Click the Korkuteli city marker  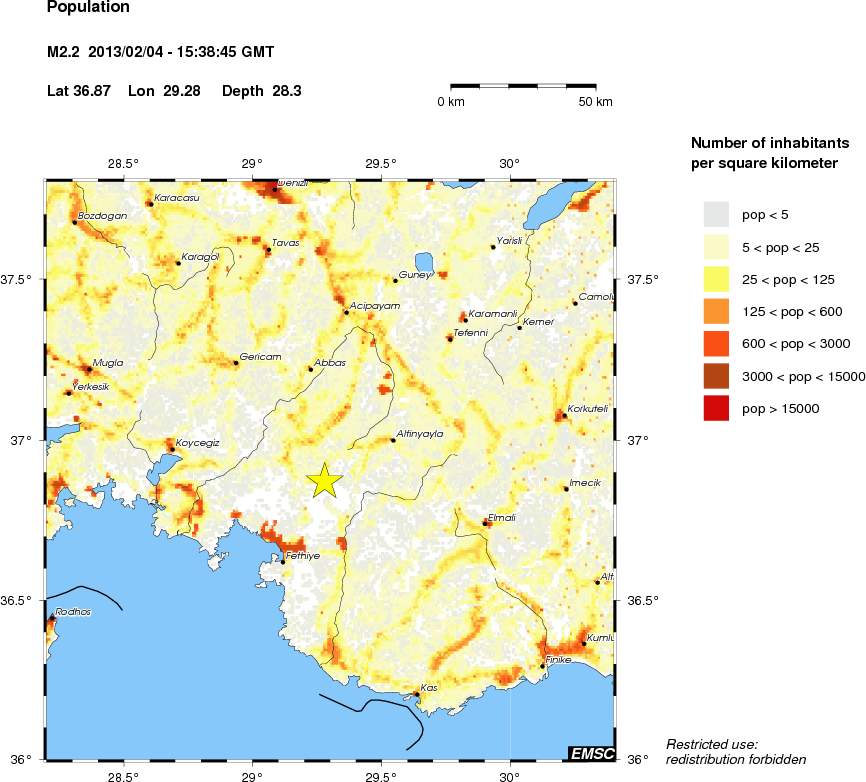click(x=565, y=415)
